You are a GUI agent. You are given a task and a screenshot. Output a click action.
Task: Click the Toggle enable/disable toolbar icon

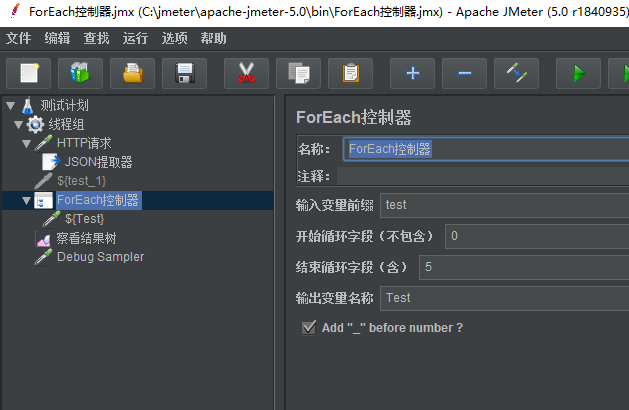(517, 73)
